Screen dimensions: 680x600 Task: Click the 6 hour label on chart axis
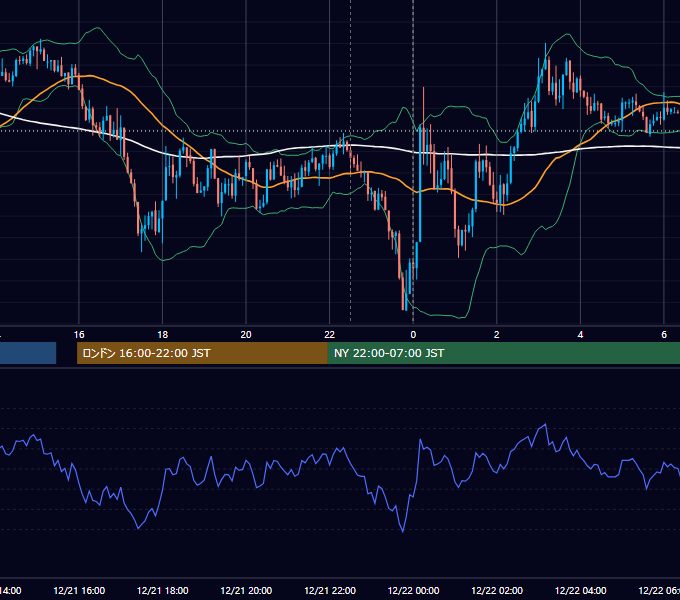tap(664, 335)
